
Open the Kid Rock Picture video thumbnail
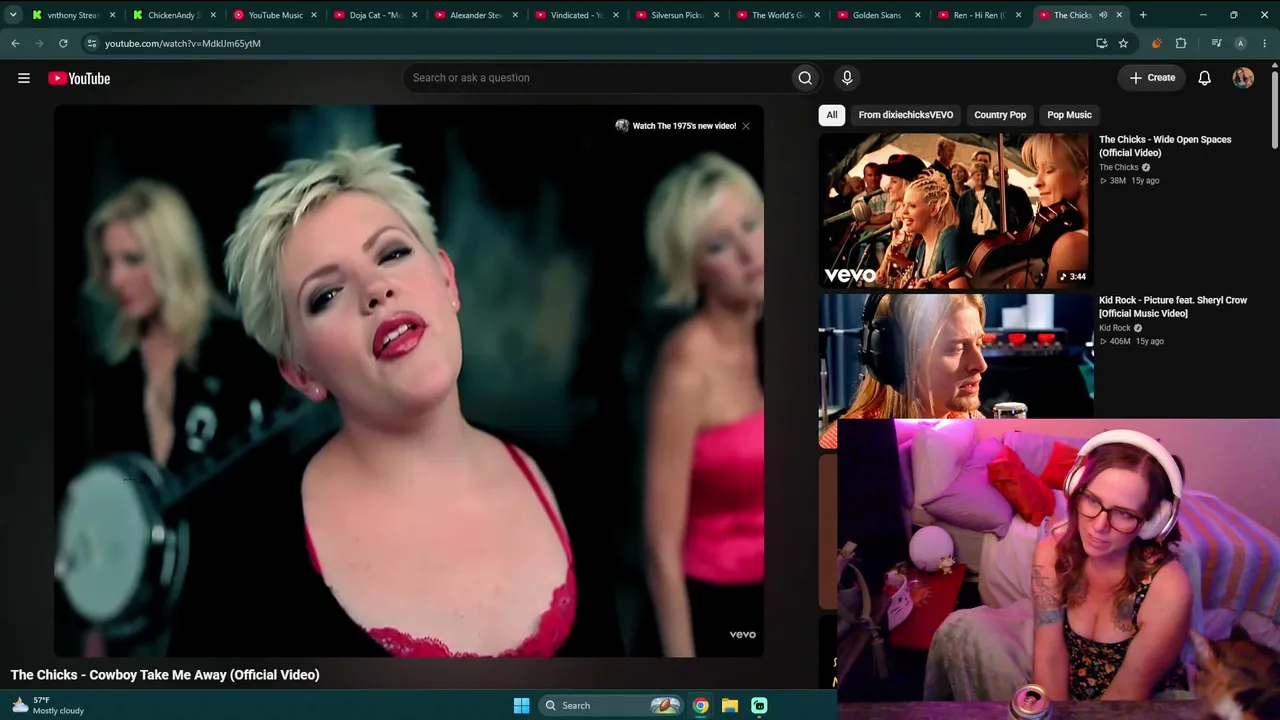point(955,356)
